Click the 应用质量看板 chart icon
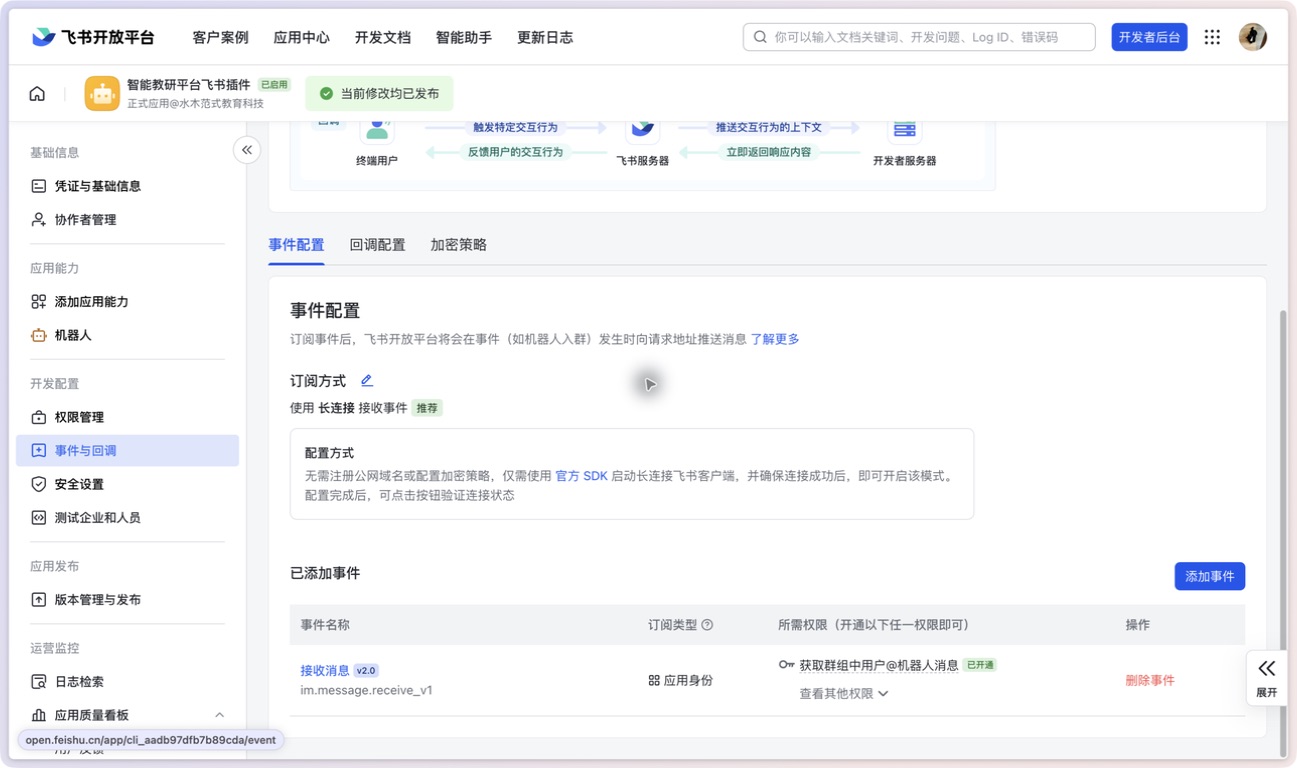 coord(38,715)
